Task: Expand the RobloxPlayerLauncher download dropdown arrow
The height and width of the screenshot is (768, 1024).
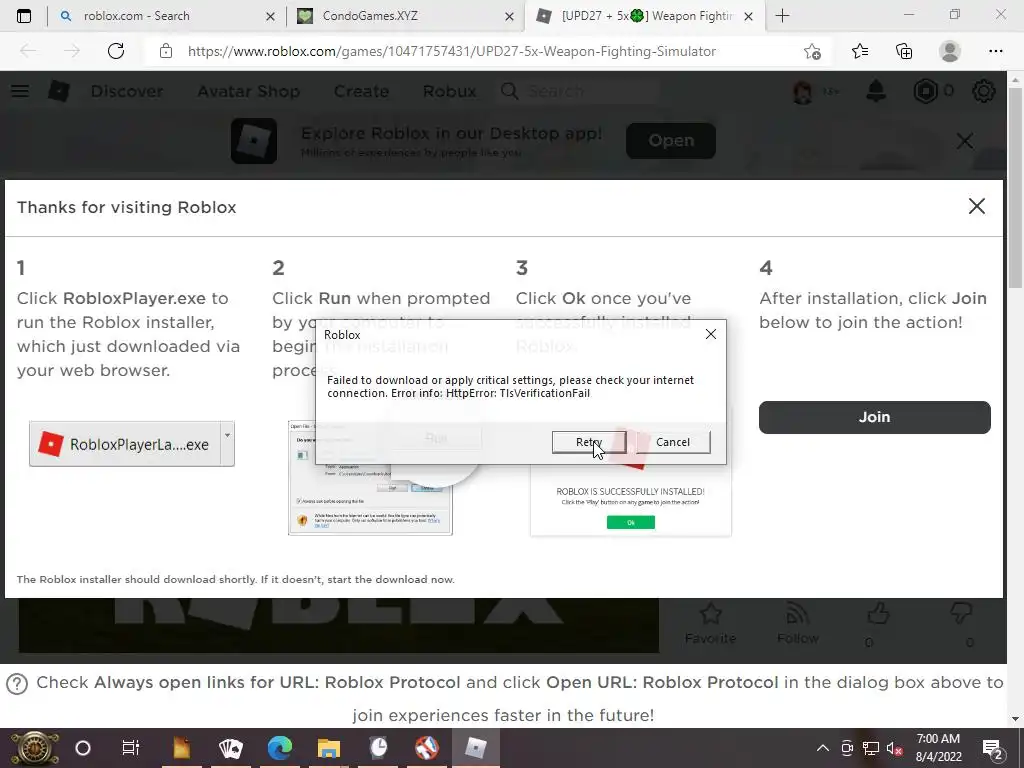Action: pyautogui.click(x=227, y=444)
